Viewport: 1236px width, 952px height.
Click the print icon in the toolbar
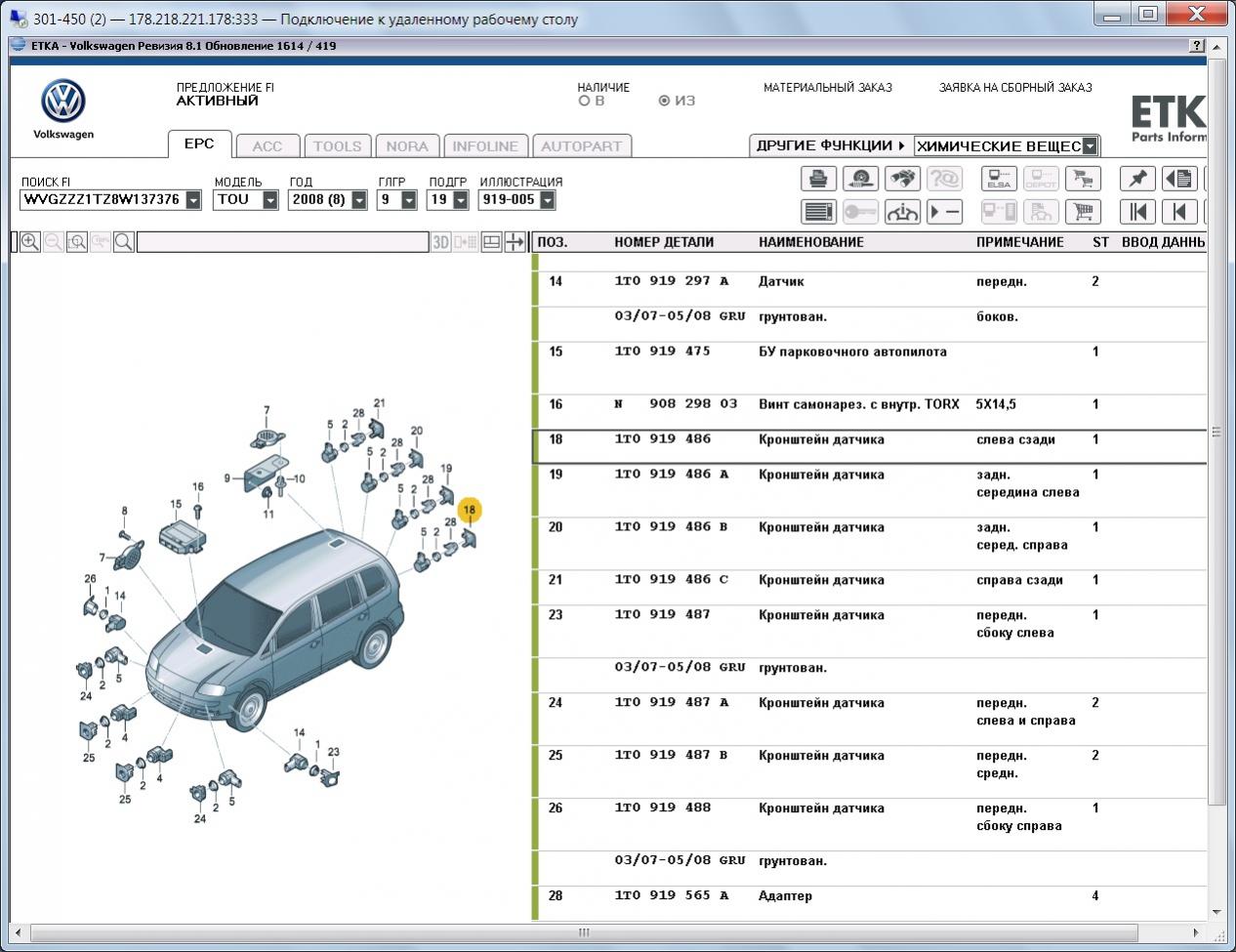click(x=818, y=179)
